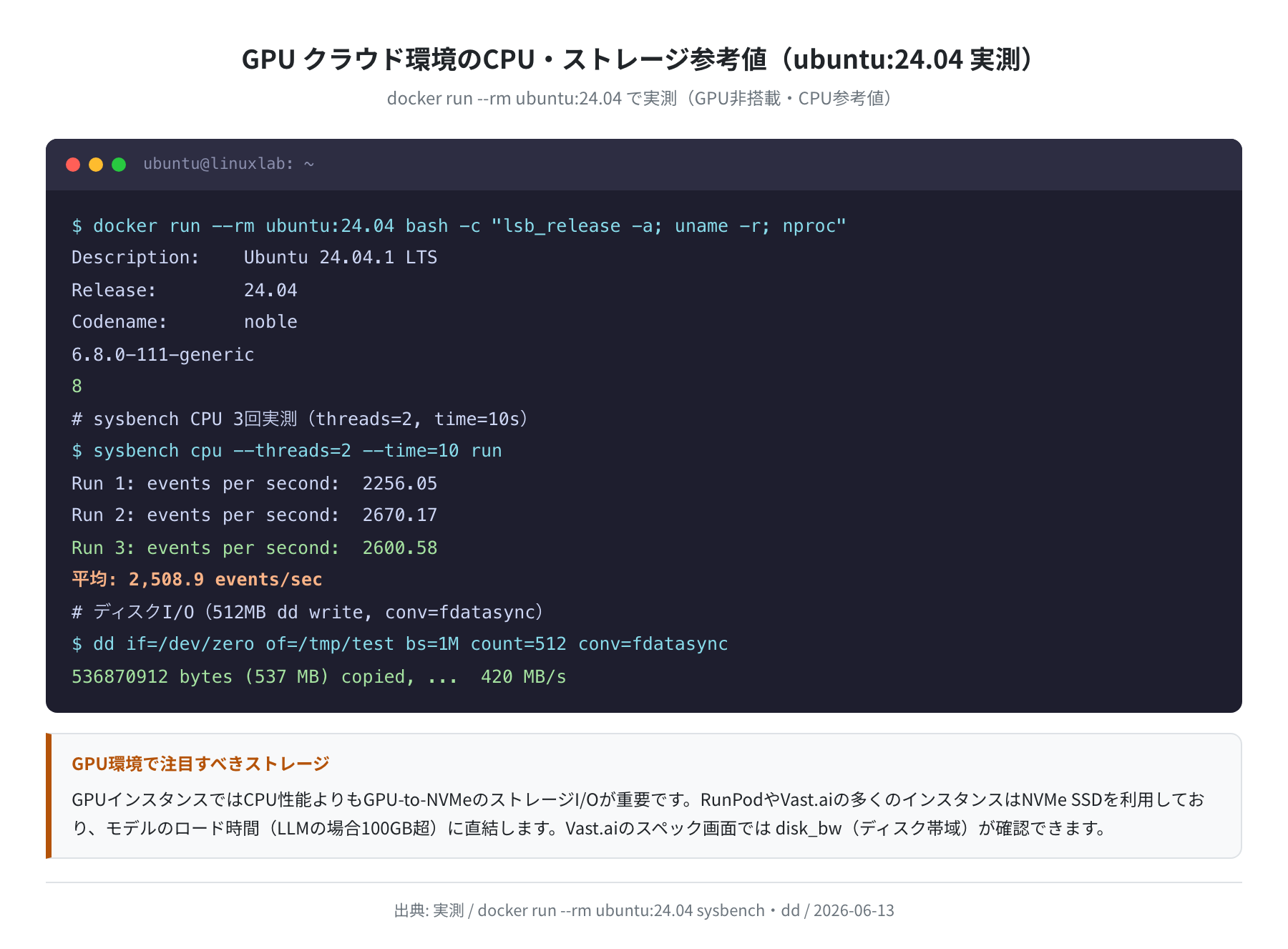This screenshot has width=1288, height=949.
Task: Click the comment line ディスクI/O 512MB dd write
Action: click(x=310, y=613)
